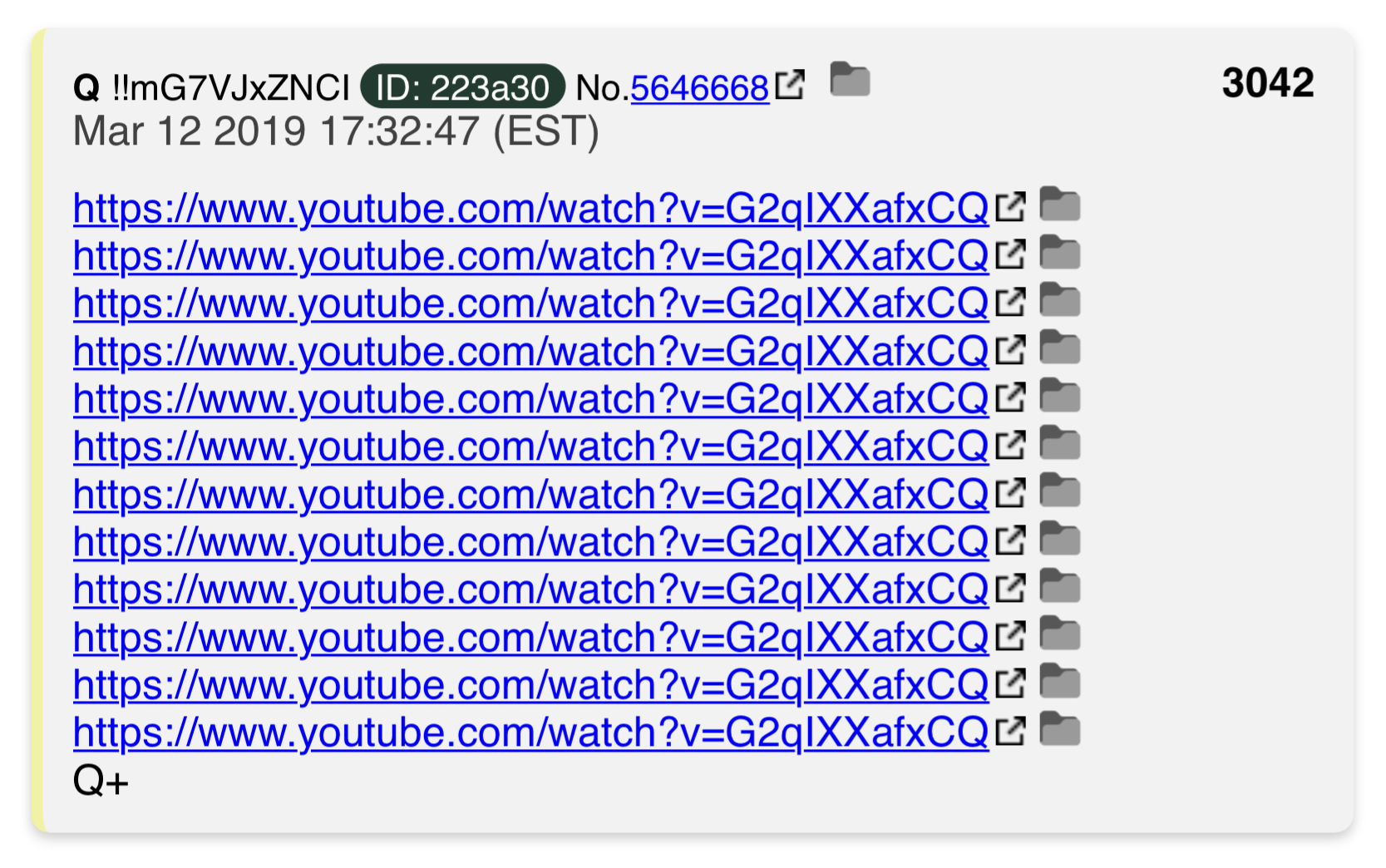Screen dimensions: 1386x868
Task: Open the first YouTube link in the list
Action: point(530,208)
